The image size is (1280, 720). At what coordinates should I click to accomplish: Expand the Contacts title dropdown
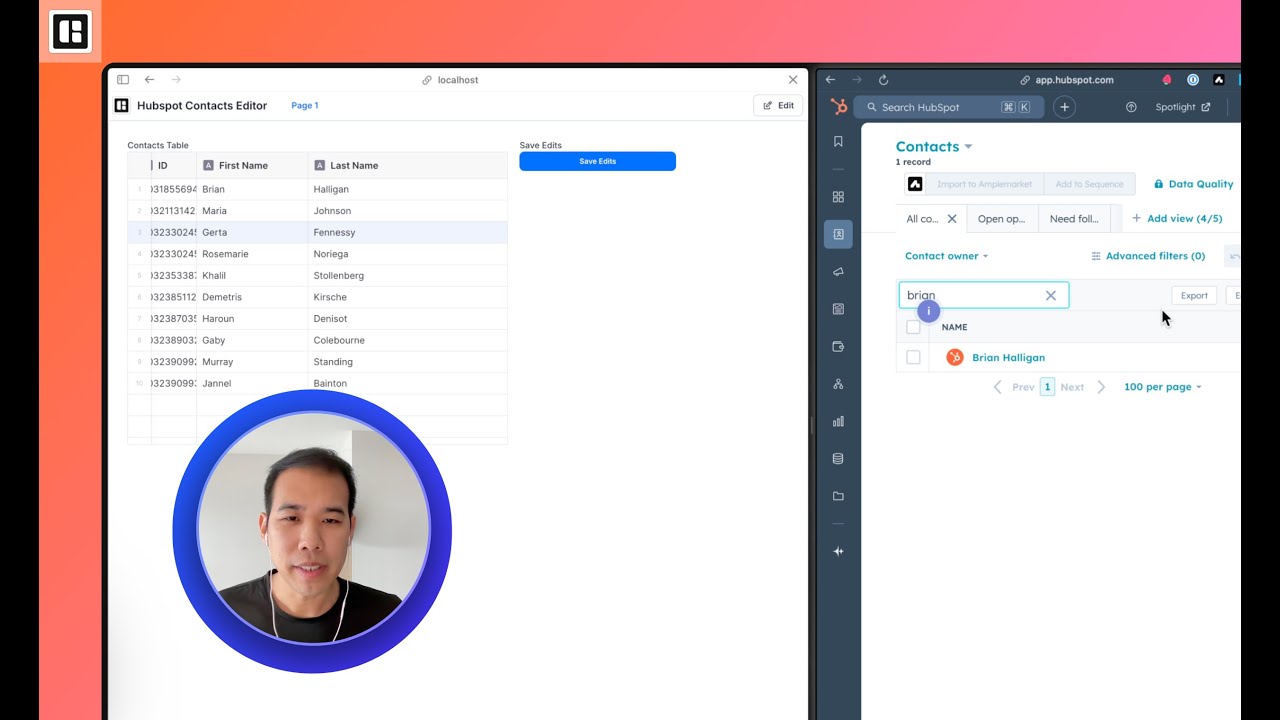pos(968,147)
